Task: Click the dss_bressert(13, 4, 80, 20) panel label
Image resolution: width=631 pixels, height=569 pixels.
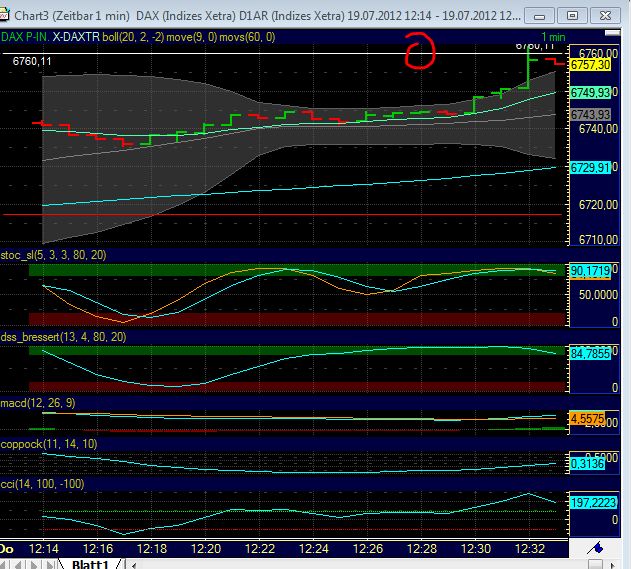Action: pyautogui.click(x=64, y=337)
